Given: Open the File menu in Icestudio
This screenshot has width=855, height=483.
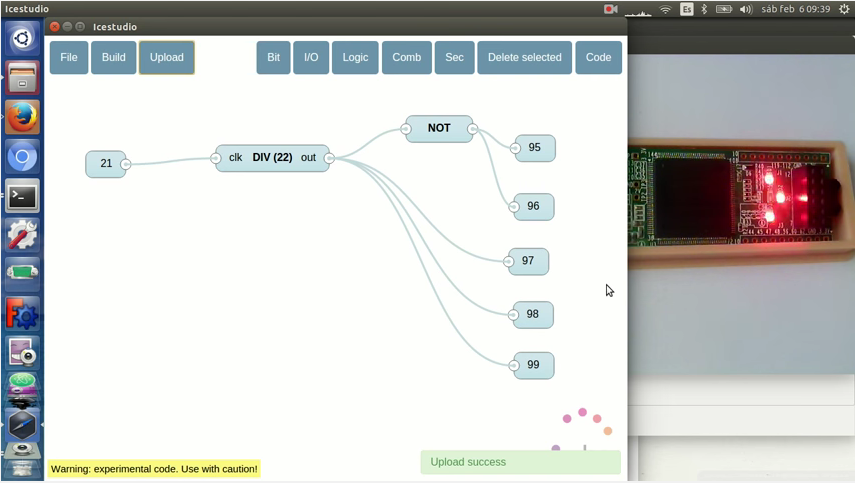Looking at the screenshot, I should pyautogui.click(x=69, y=58).
